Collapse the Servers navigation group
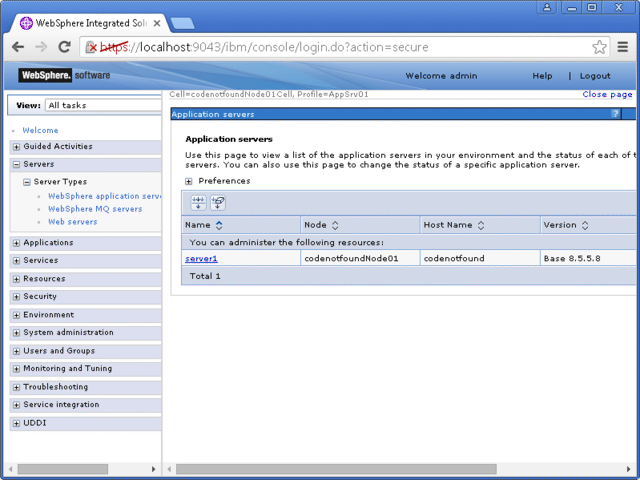640x480 pixels. (15, 164)
